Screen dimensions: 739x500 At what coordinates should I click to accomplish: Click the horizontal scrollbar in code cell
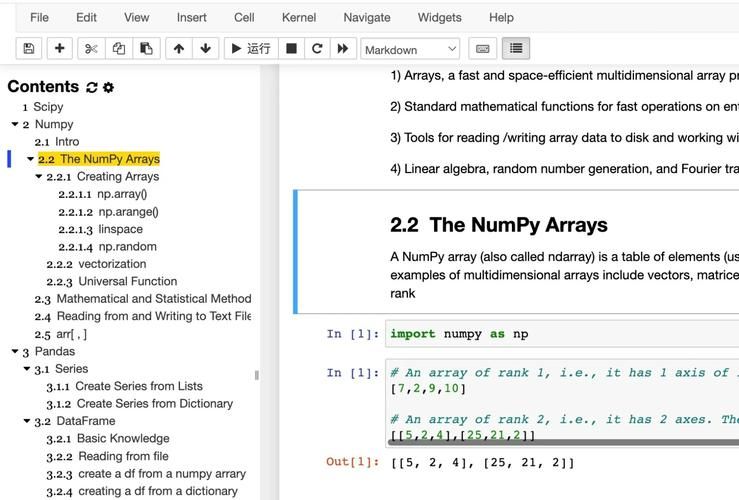(x=563, y=443)
